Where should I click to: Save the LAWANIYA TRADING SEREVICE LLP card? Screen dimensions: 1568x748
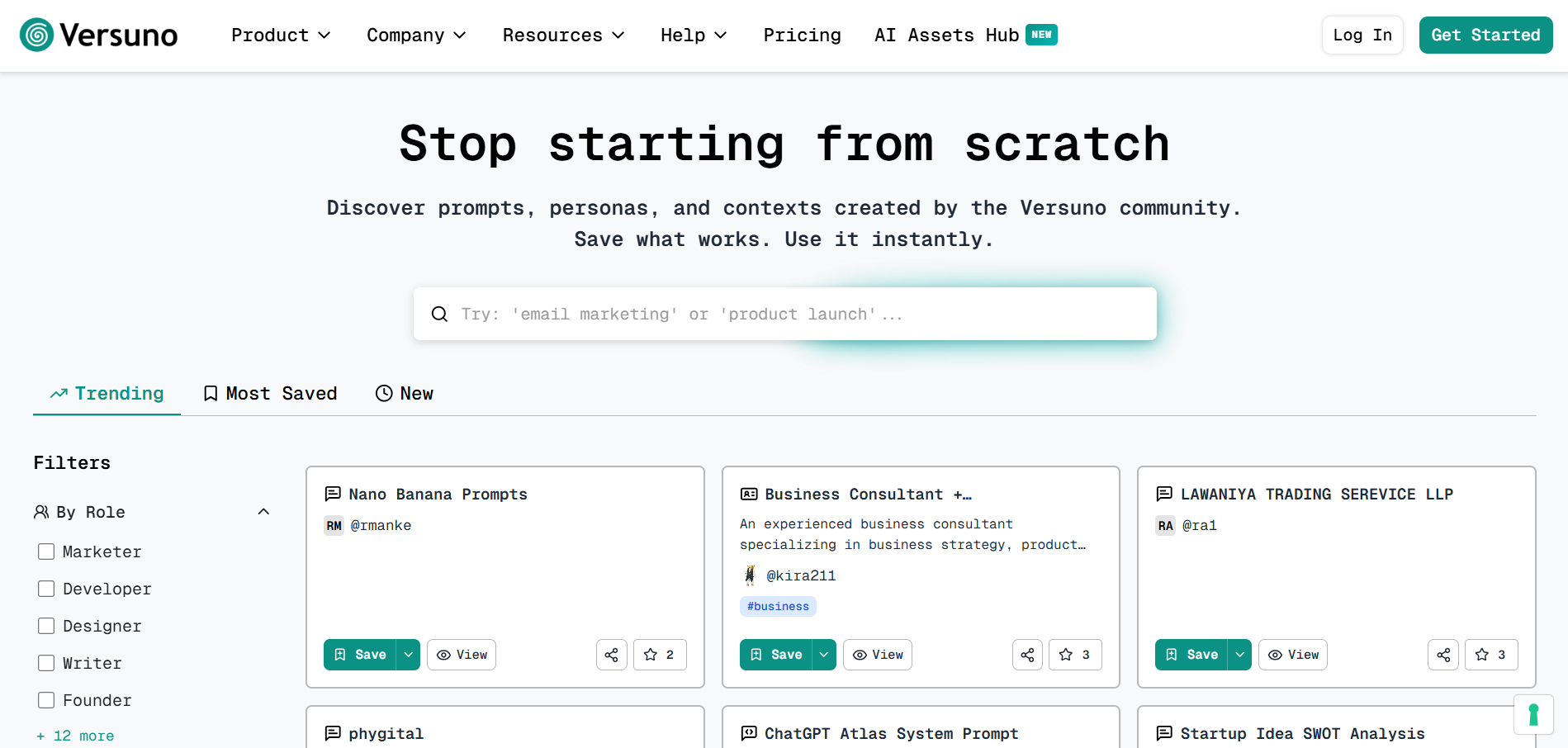point(1191,655)
